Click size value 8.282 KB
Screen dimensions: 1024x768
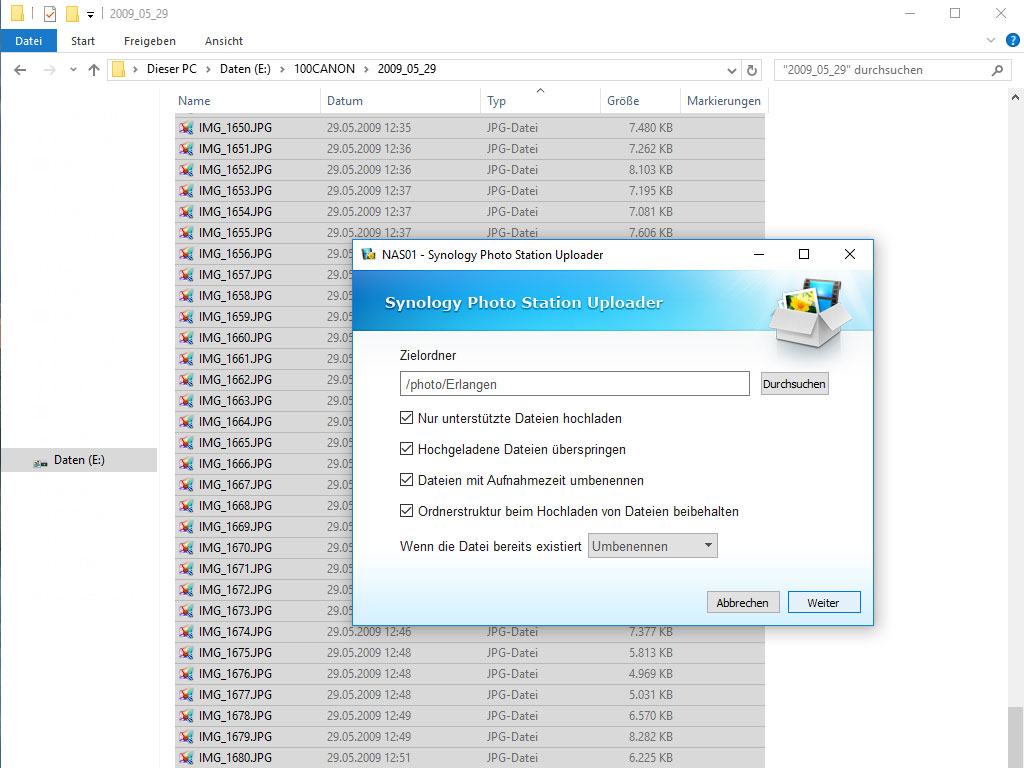[x=650, y=737]
